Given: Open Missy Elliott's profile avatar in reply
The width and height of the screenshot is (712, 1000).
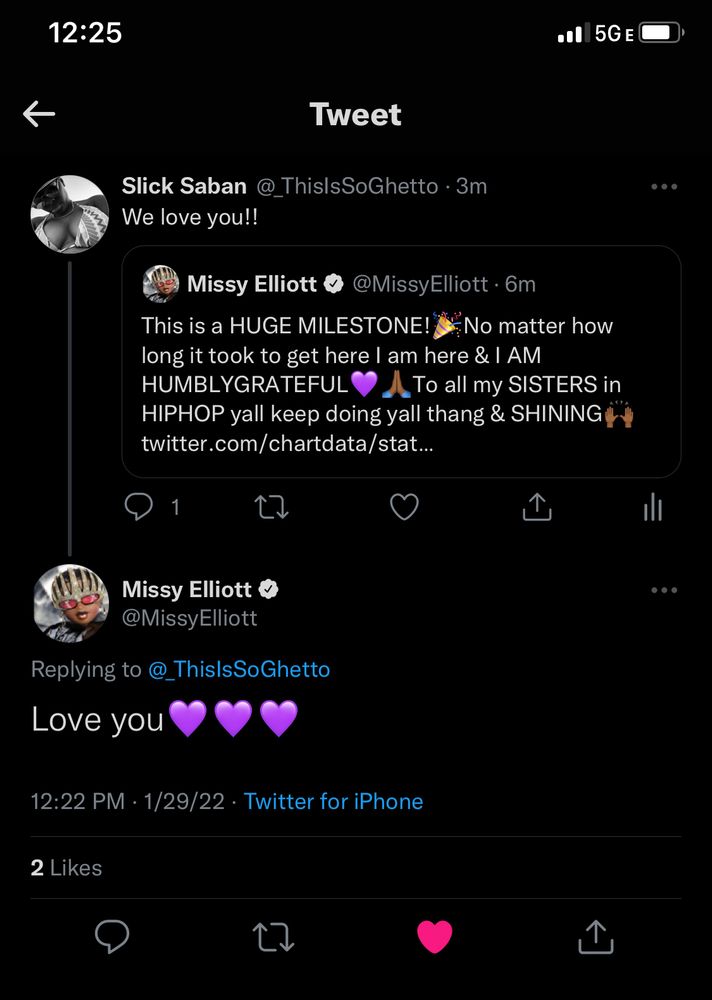Looking at the screenshot, I should (69, 603).
